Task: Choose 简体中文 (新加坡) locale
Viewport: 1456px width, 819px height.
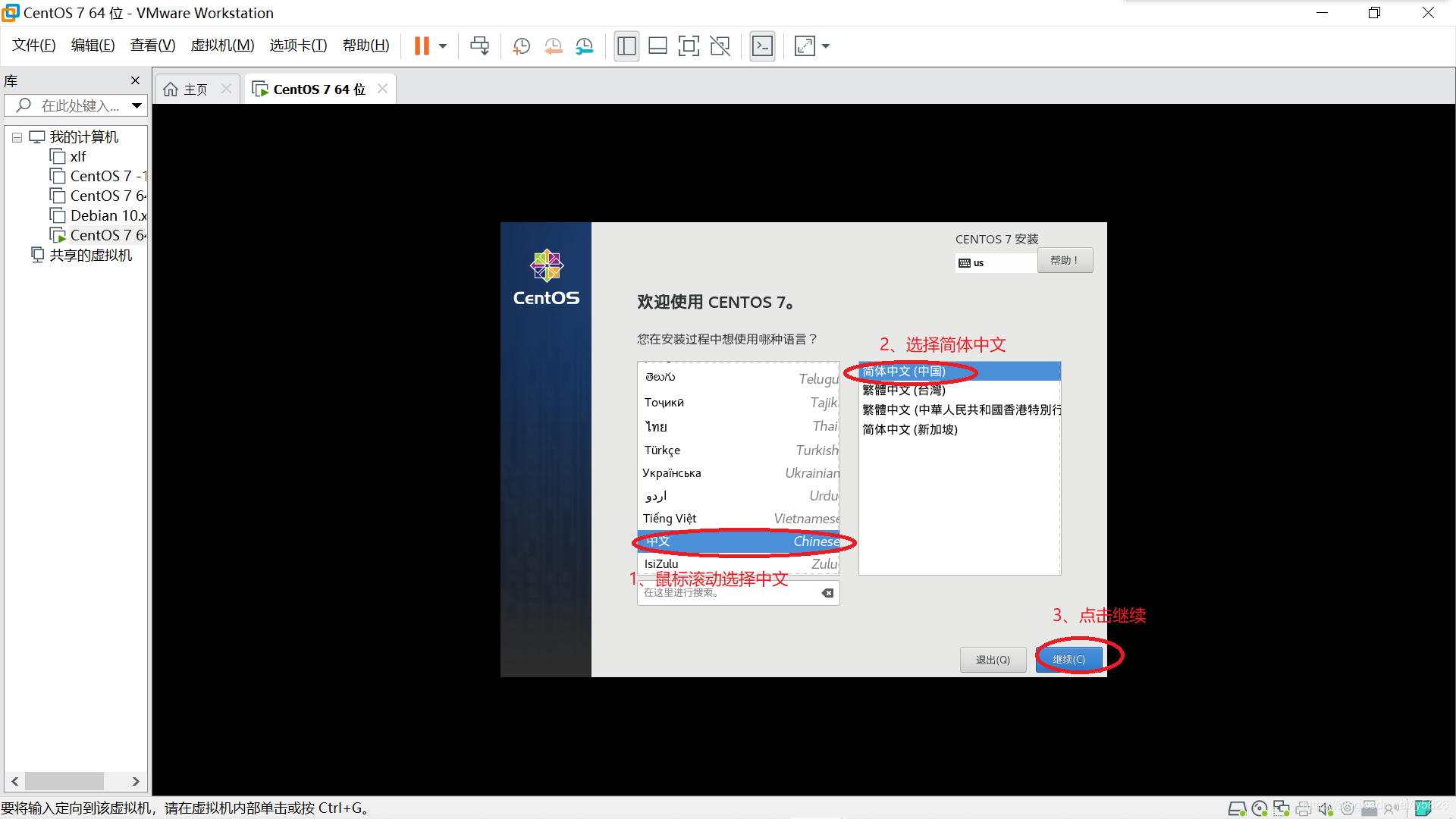Action: [959, 429]
